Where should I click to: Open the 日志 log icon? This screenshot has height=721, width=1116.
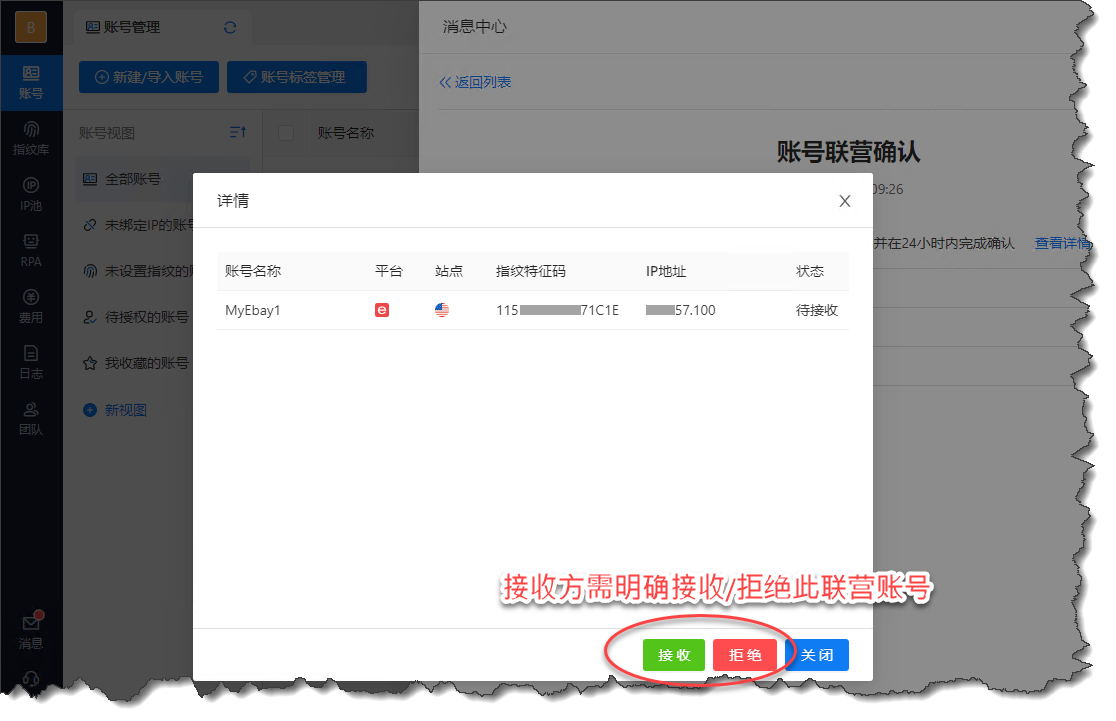[31, 362]
